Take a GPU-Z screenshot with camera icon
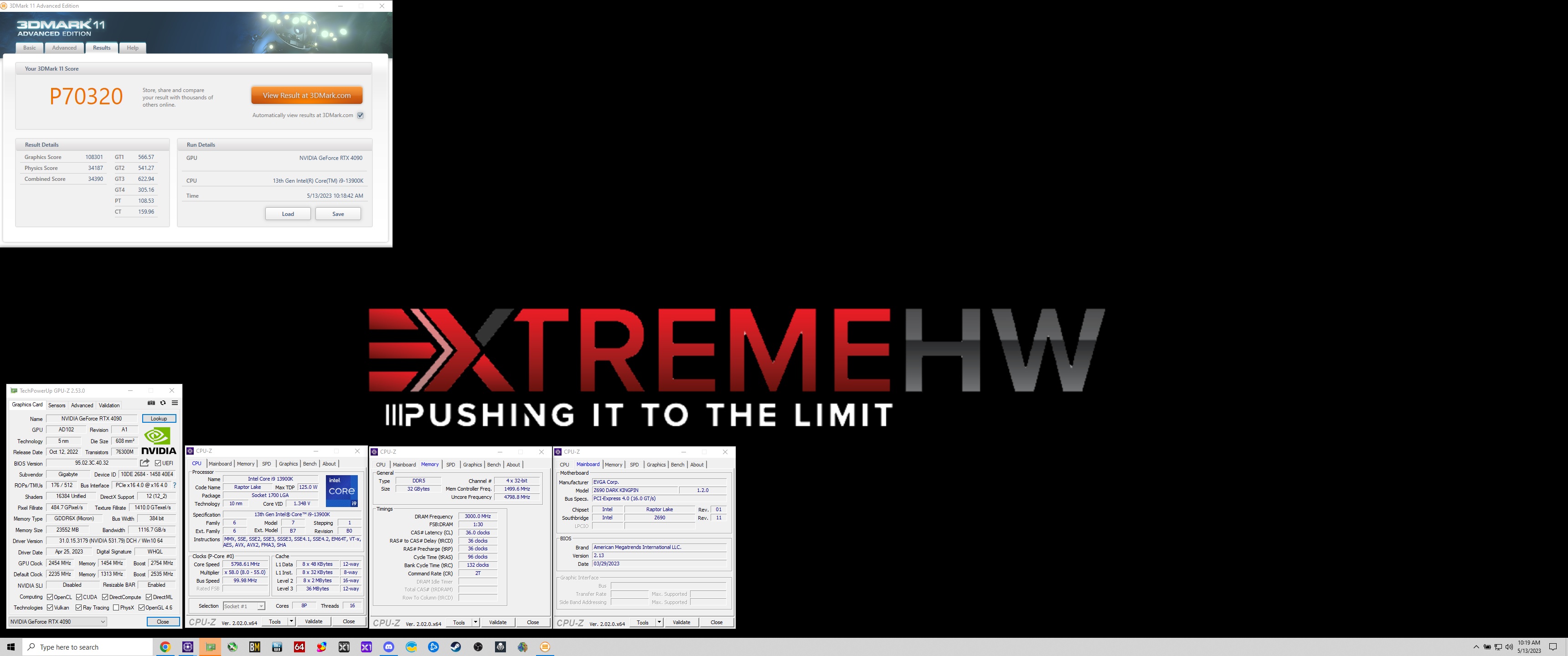 click(x=151, y=403)
